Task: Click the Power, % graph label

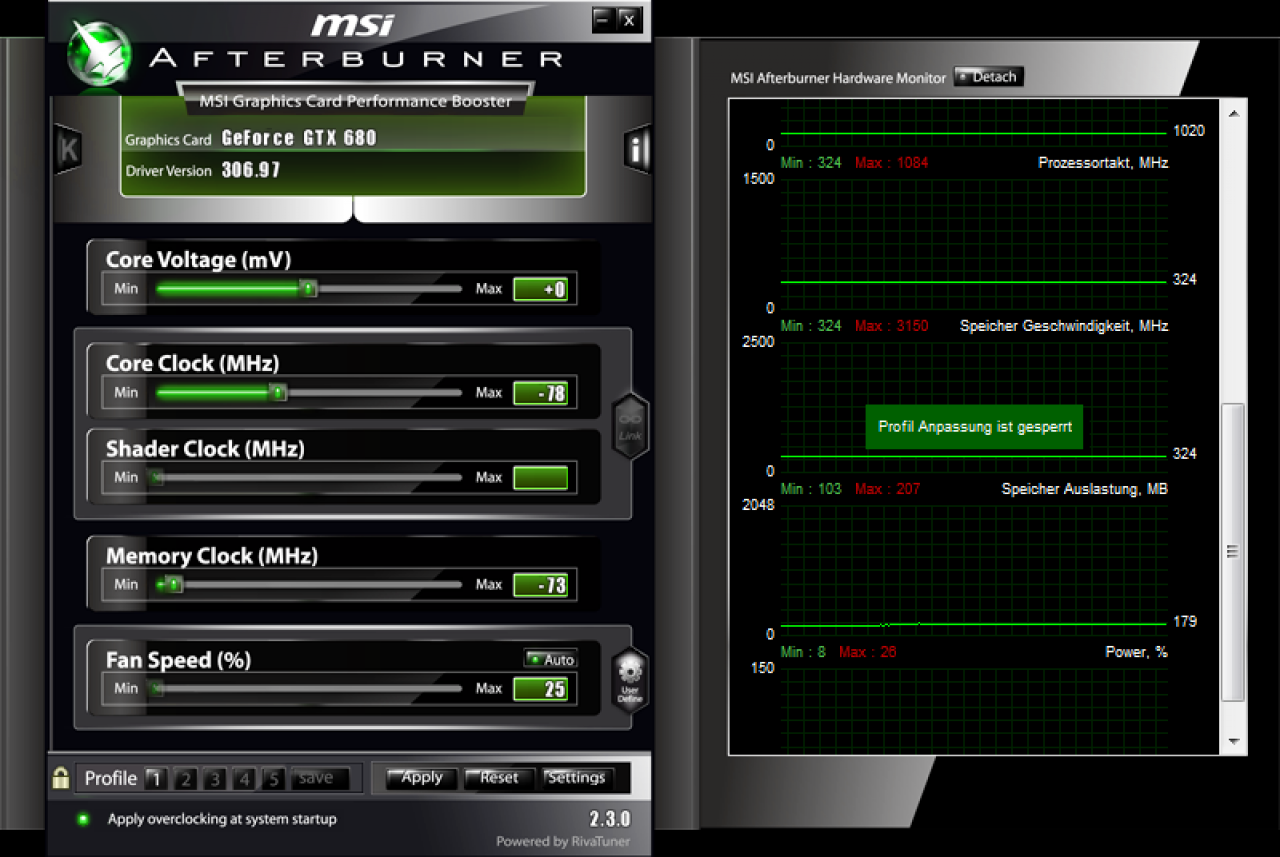Action: (1136, 652)
